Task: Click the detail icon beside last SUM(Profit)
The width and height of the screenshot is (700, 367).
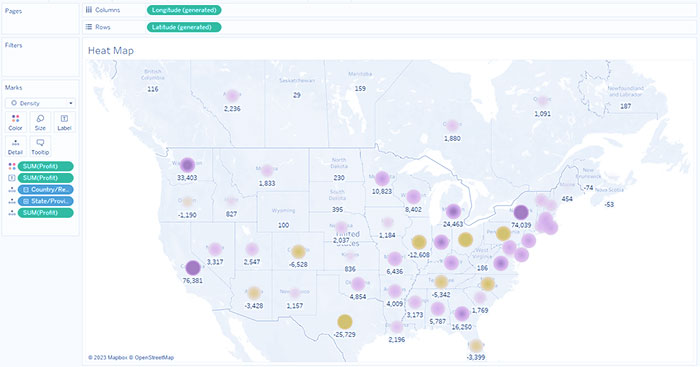Action: [12, 213]
